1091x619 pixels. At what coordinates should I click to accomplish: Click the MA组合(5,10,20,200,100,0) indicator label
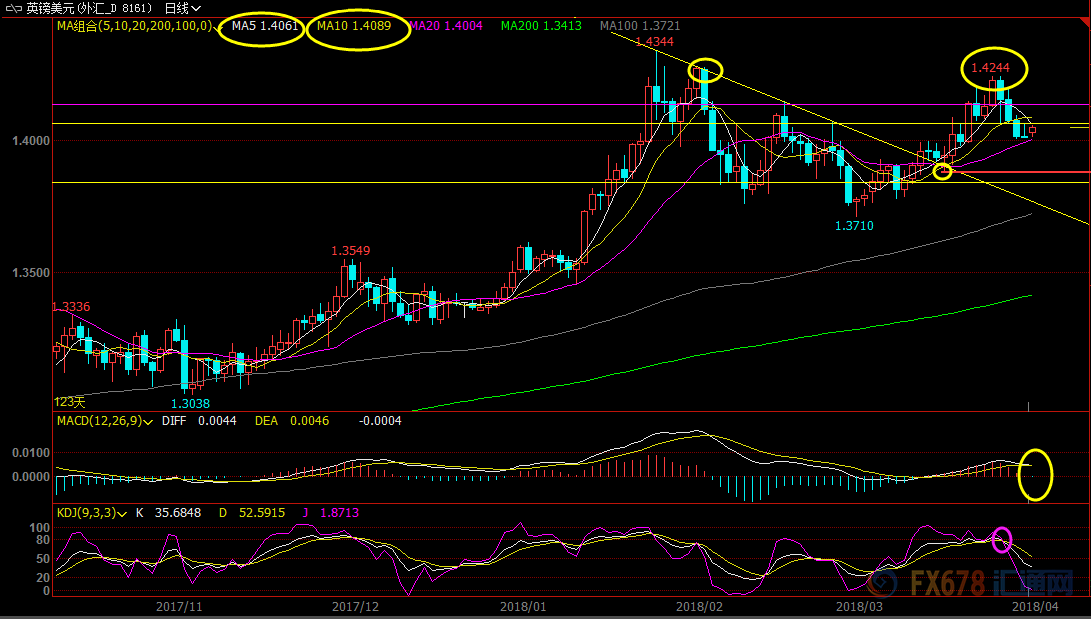coord(132,26)
